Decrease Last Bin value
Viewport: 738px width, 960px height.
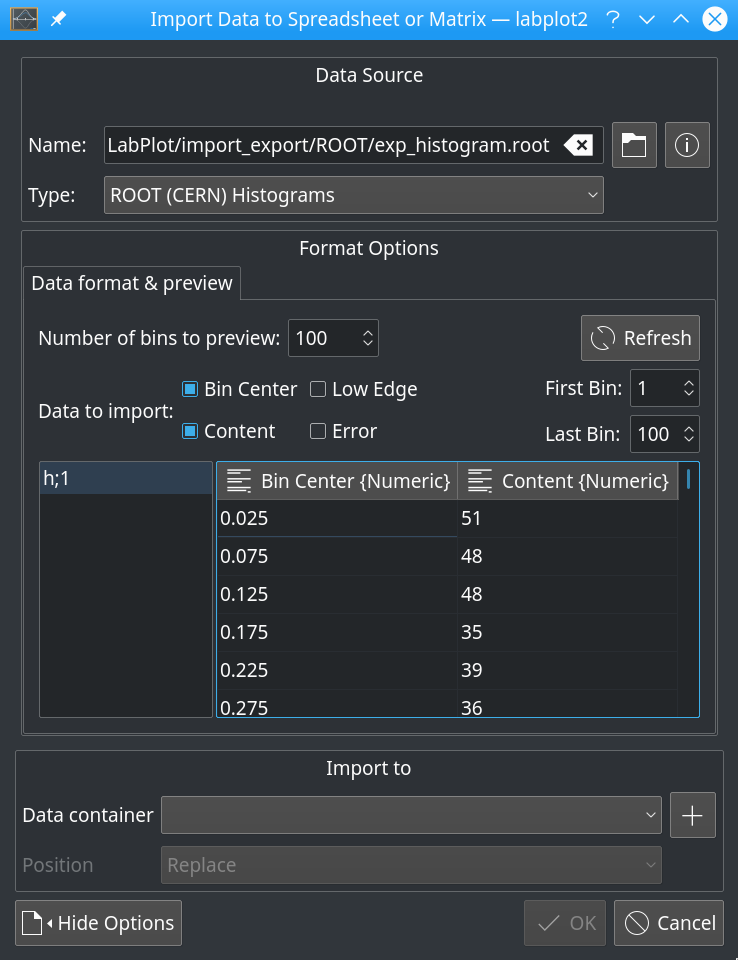[688, 440]
